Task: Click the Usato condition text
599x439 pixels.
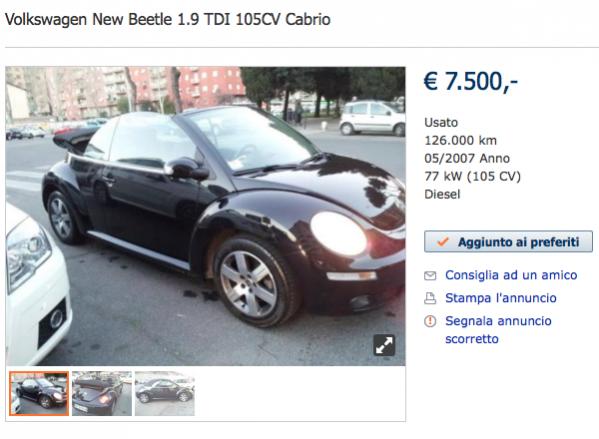Action: click(x=441, y=123)
